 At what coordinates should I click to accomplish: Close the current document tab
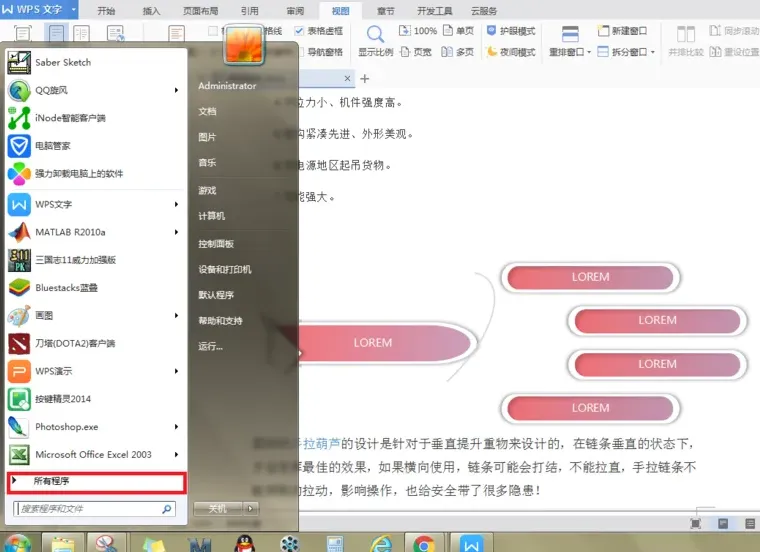tap(347, 79)
